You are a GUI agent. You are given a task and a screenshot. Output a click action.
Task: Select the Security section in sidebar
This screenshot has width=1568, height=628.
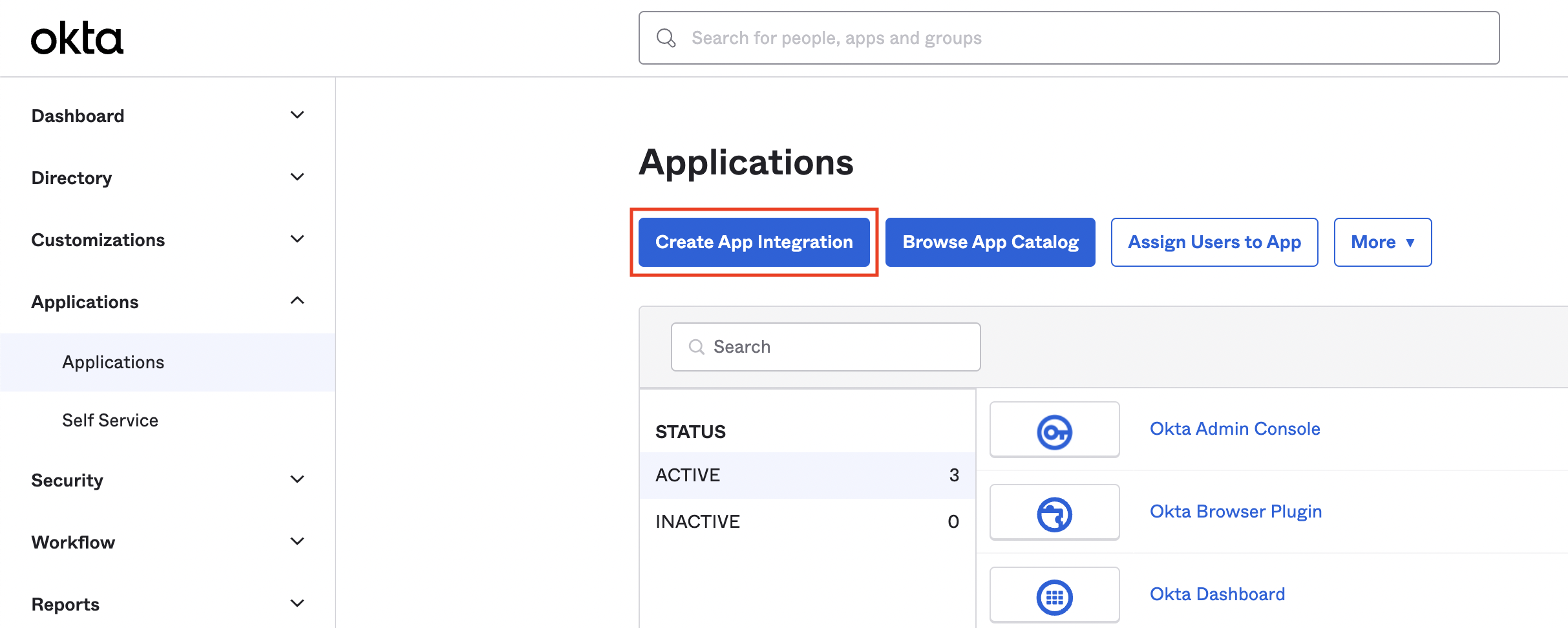click(67, 480)
